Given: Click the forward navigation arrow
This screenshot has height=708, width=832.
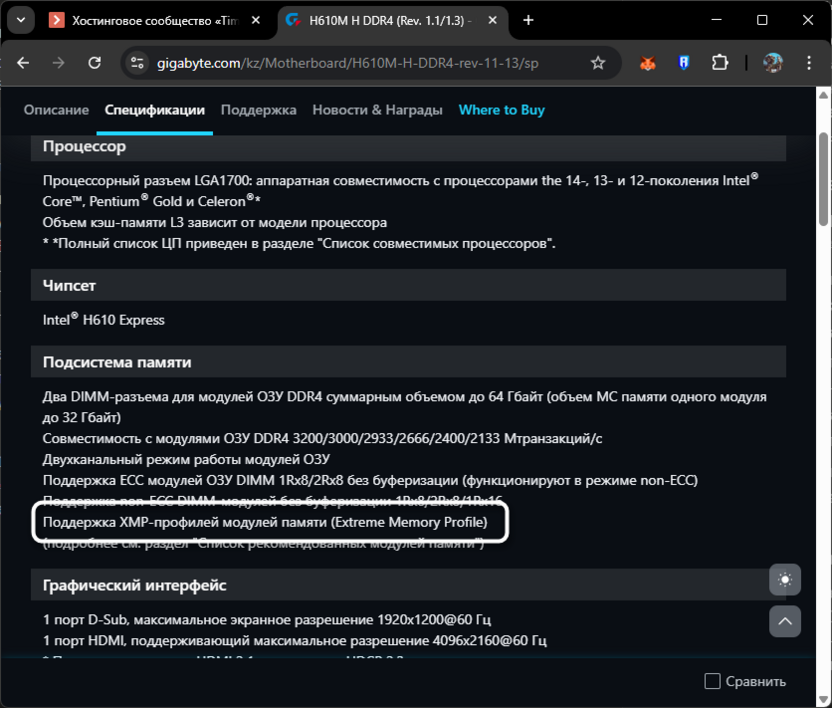Looking at the screenshot, I should point(59,62).
